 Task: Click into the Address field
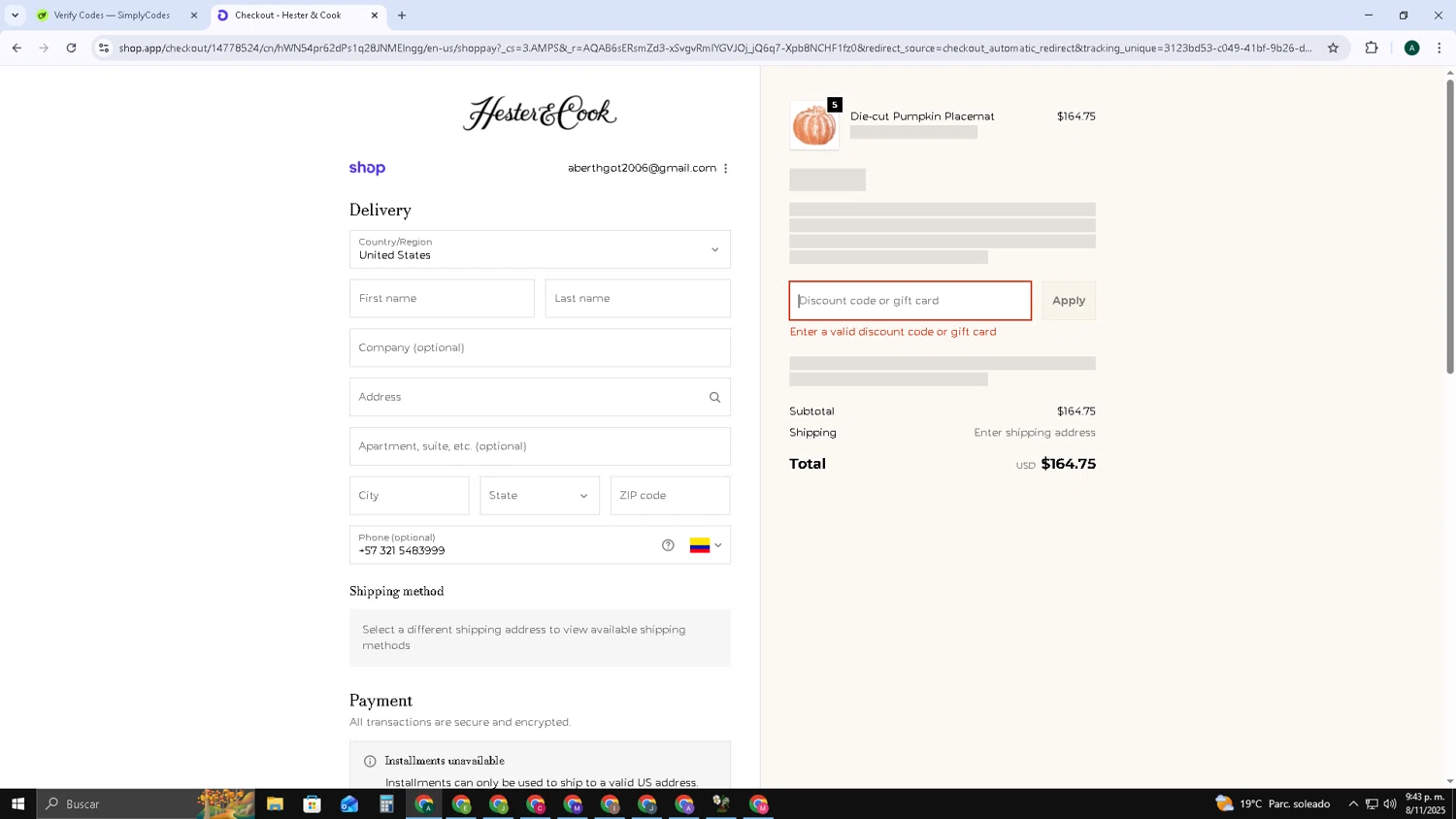[x=540, y=397]
